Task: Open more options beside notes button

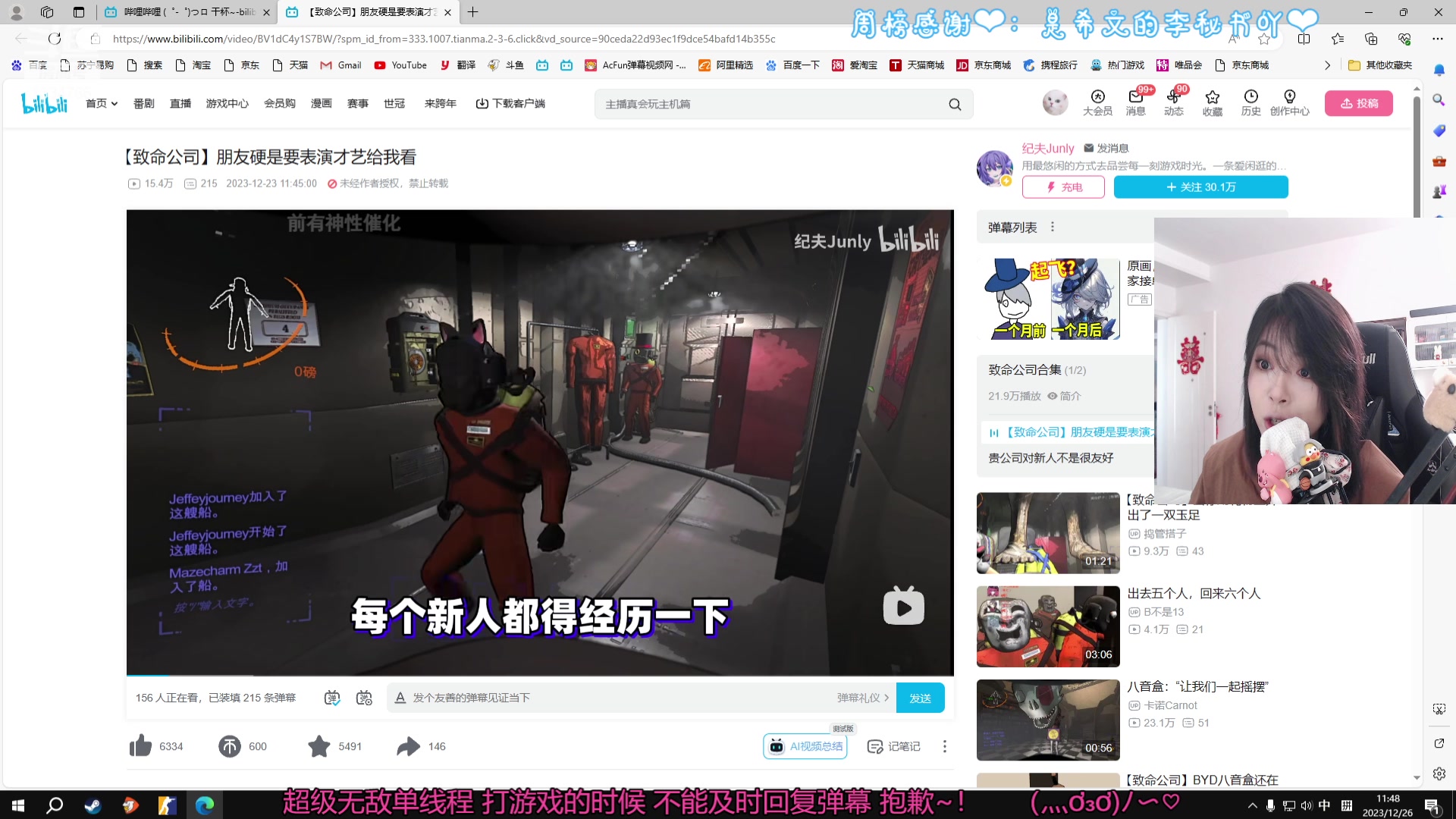Action: click(x=945, y=746)
